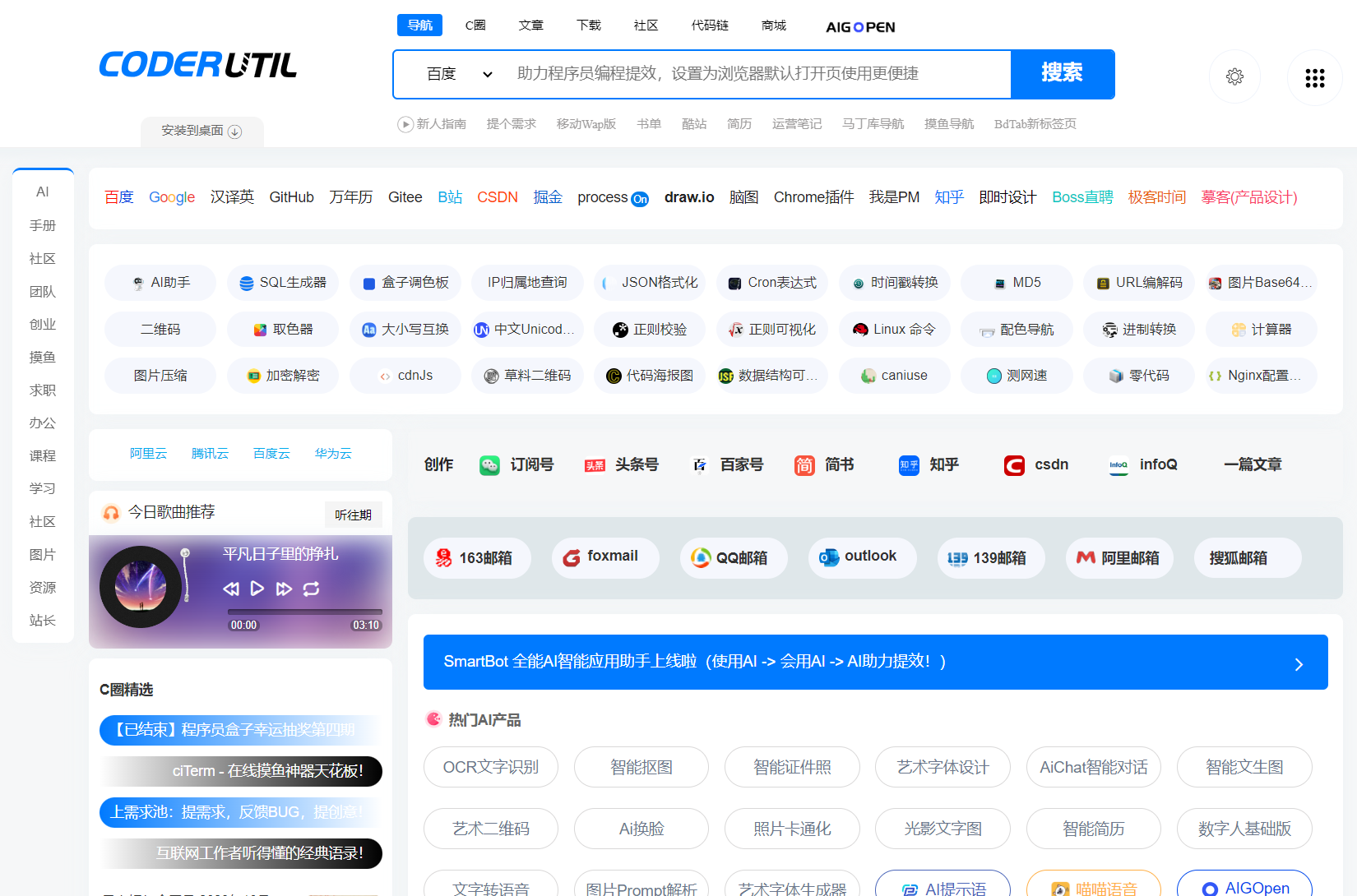Open the GitHub quick link

pos(292,197)
